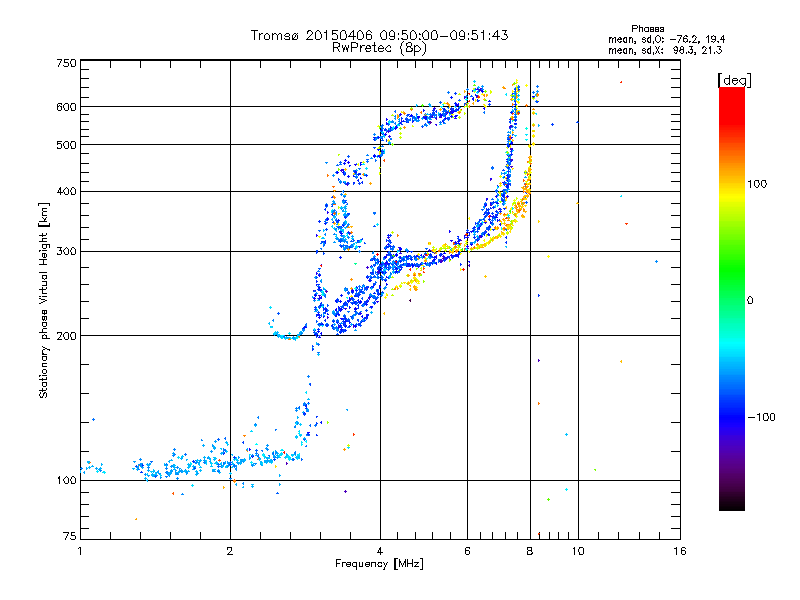This screenshot has height=600, width=800.
Task: Click the x-axis tick label '2'
Action: [x=230, y=551]
